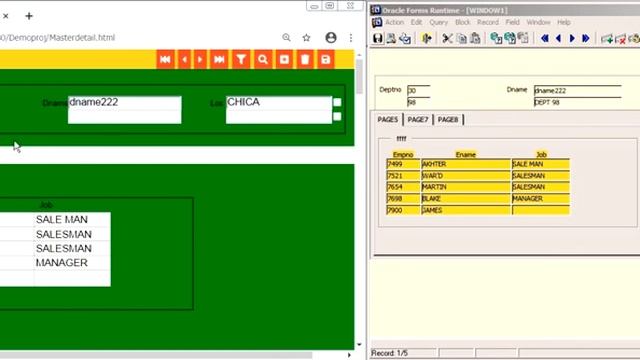Go to next record in web toolbar
The width and height of the screenshot is (640, 360).
200,60
